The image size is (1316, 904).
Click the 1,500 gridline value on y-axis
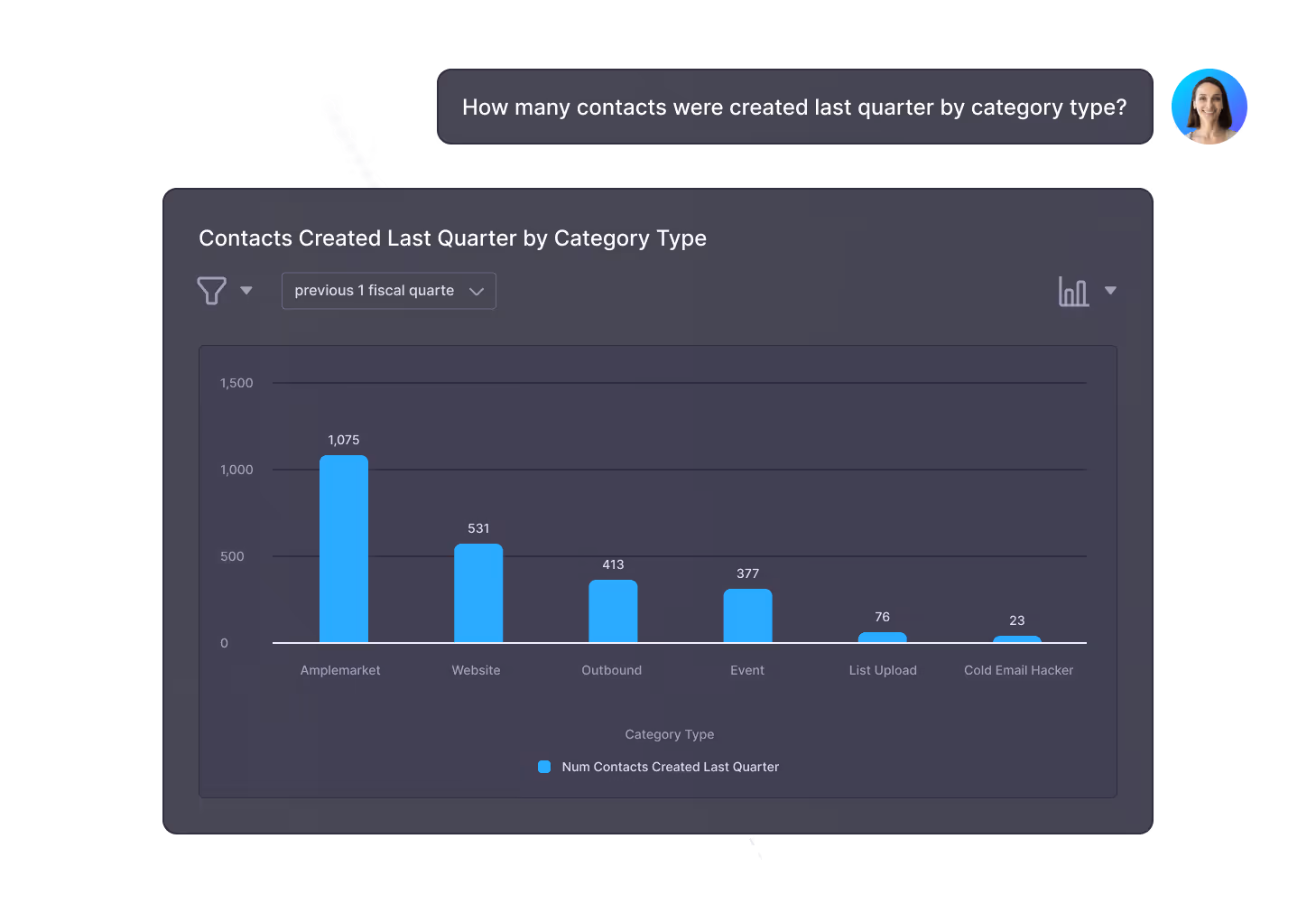pos(236,382)
